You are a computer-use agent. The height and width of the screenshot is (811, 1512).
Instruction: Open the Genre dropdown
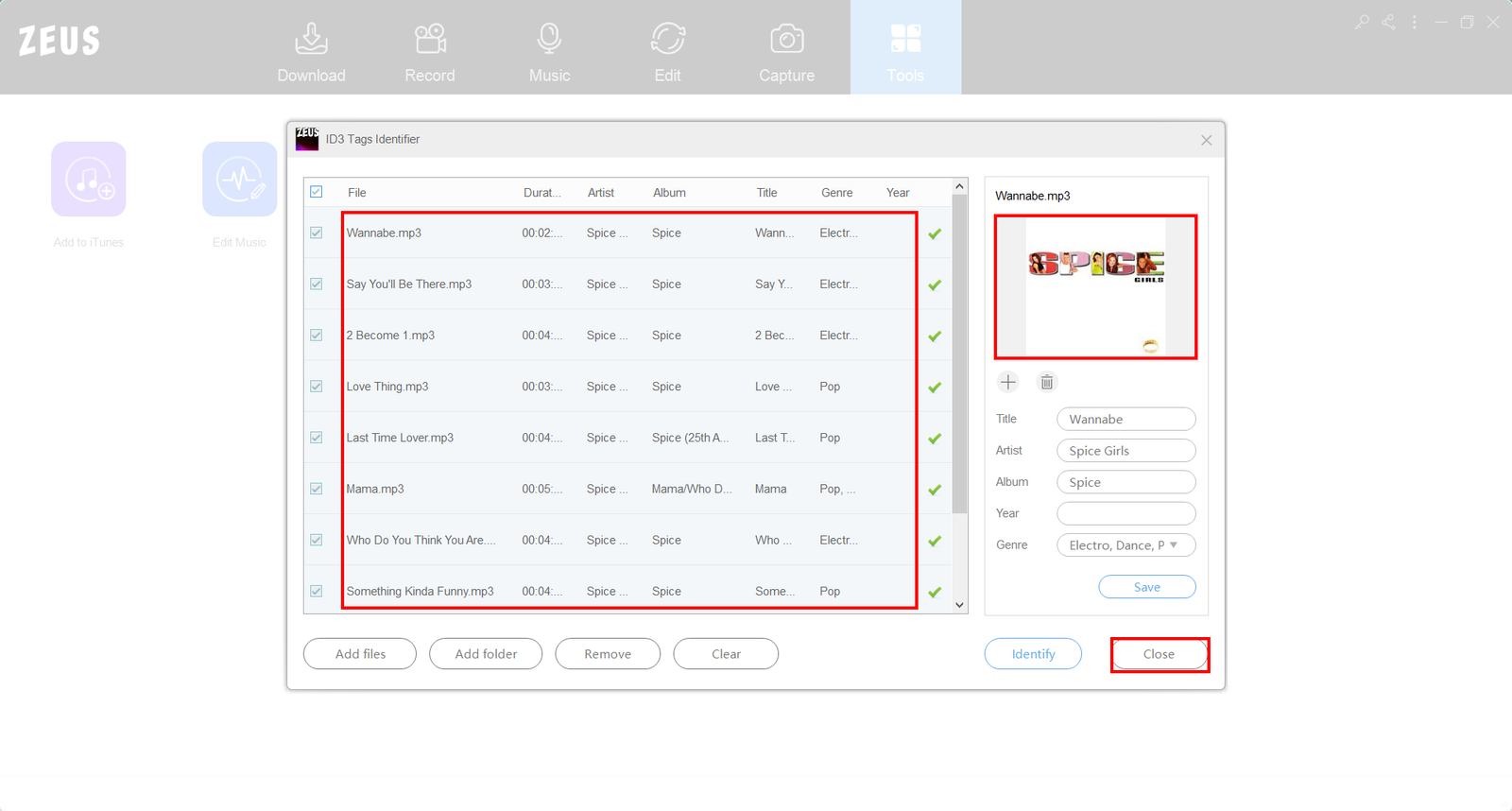[1125, 545]
